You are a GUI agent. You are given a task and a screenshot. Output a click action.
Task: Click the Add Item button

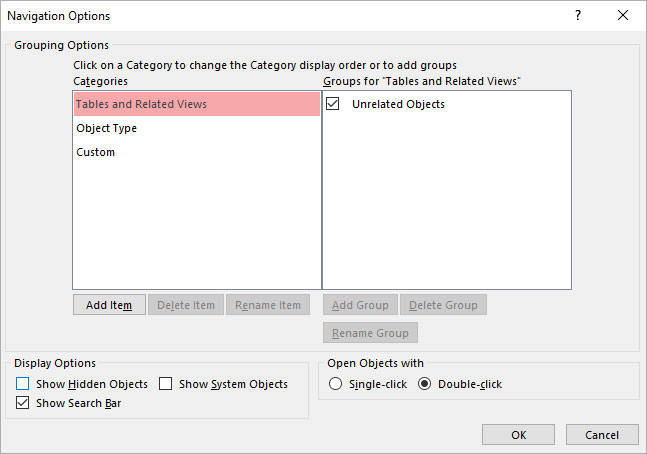point(109,305)
